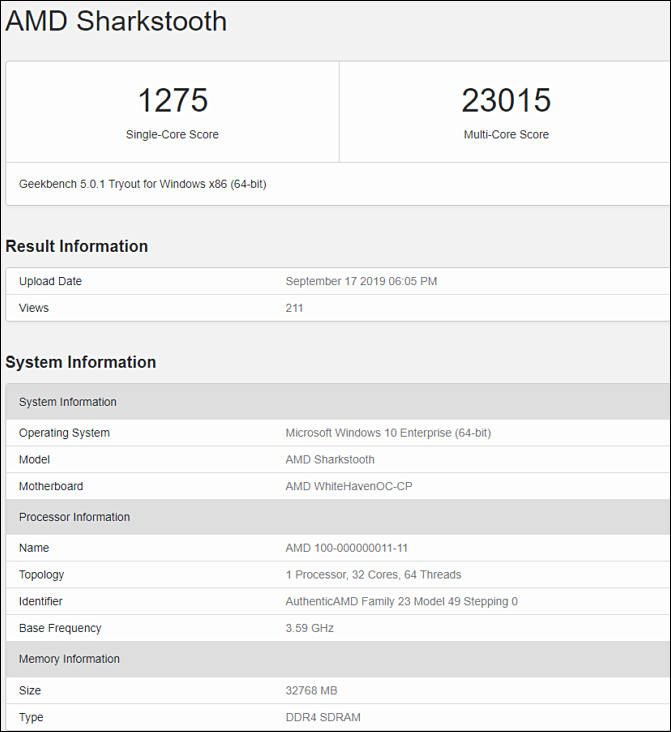Click the Geekbench 5.0.1 Tryout version text
Viewport: 671px width, 732px height.
(x=142, y=184)
